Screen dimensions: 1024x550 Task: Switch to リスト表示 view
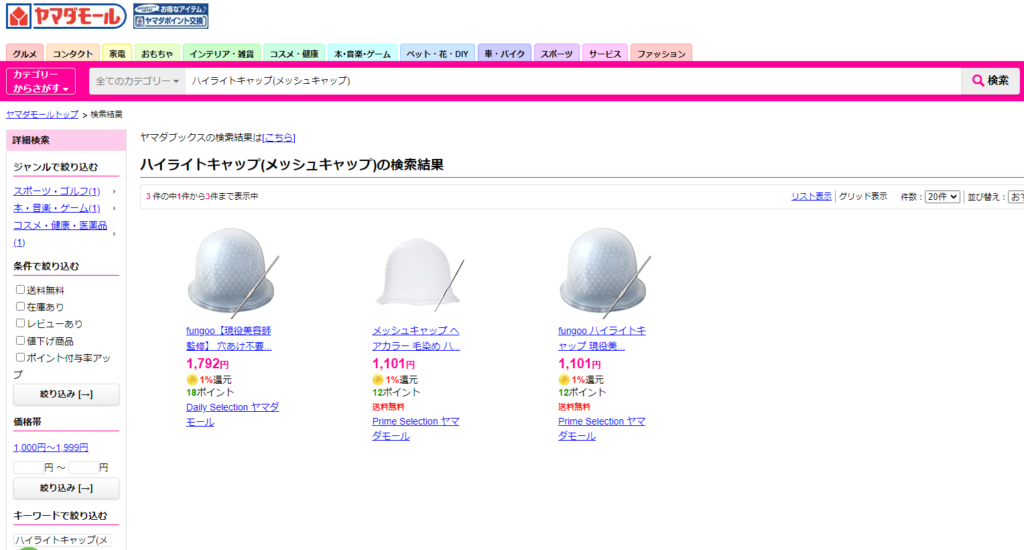click(x=811, y=197)
